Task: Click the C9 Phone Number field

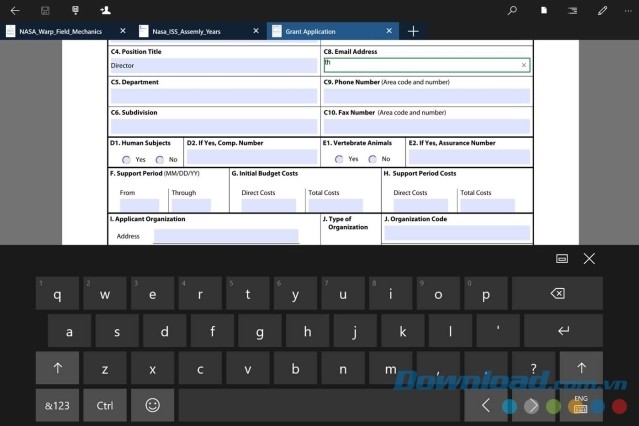Action: (427, 96)
